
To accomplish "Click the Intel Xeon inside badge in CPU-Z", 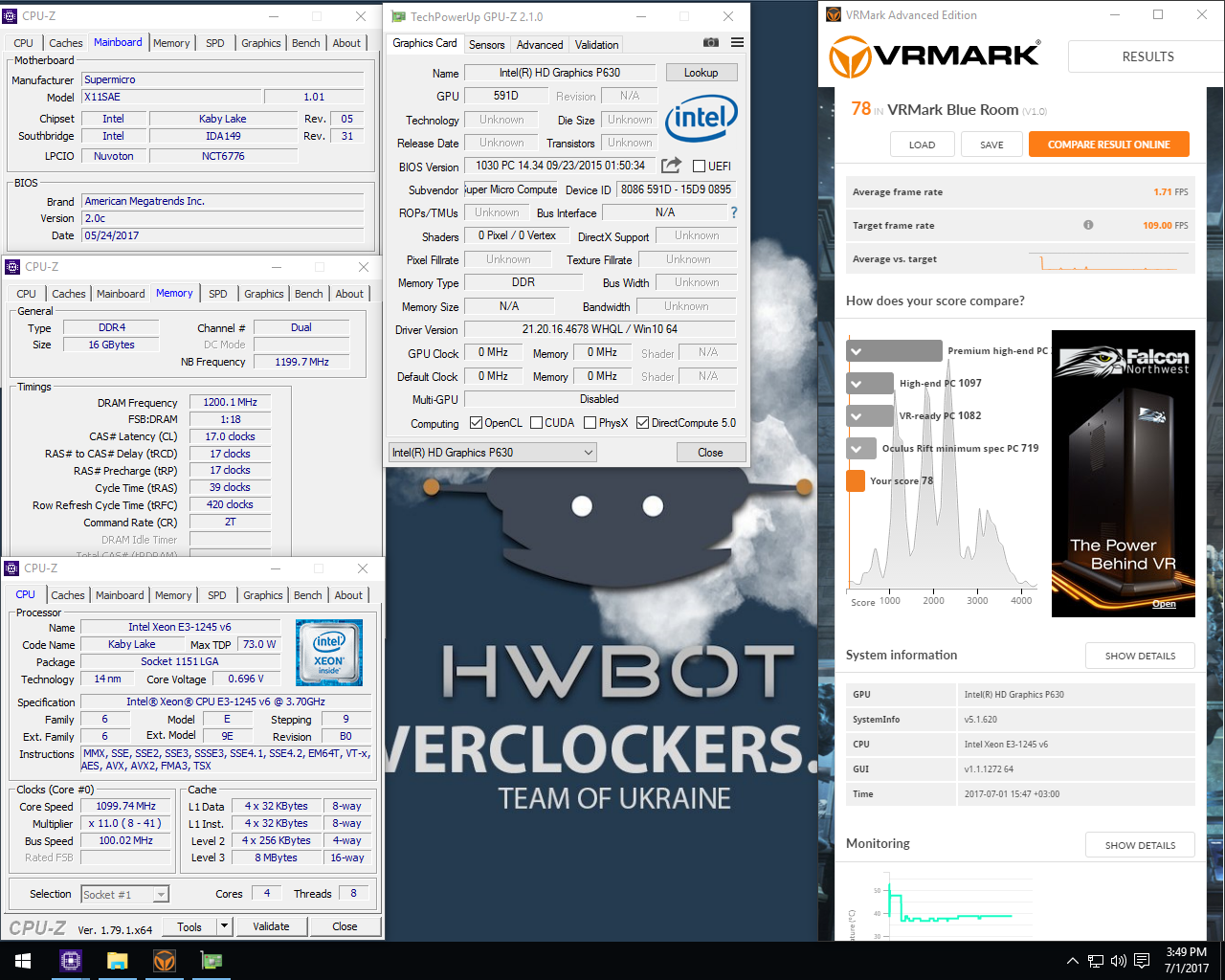I will pyautogui.click(x=329, y=653).
